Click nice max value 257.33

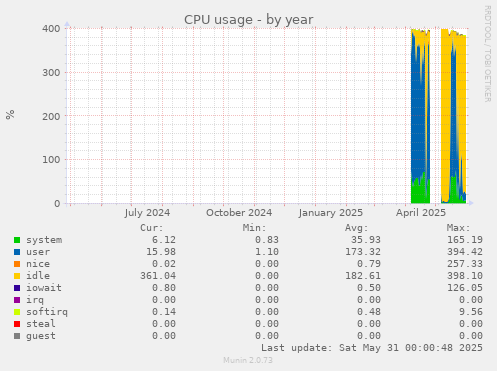(465, 264)
